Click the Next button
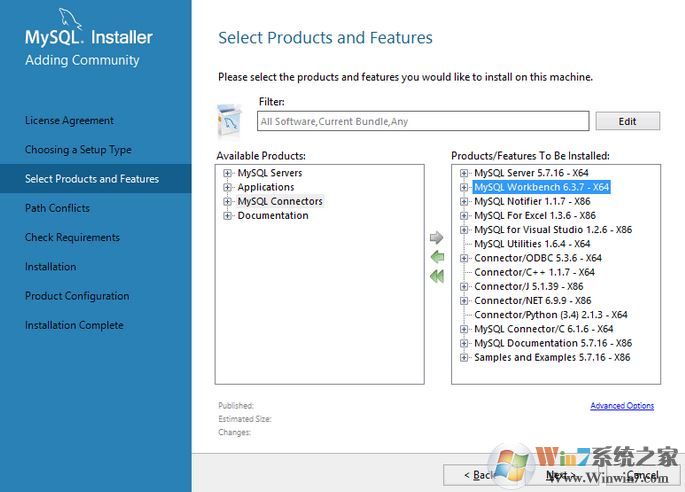Viewport: 685px width, 492px height. click(560, 475)
